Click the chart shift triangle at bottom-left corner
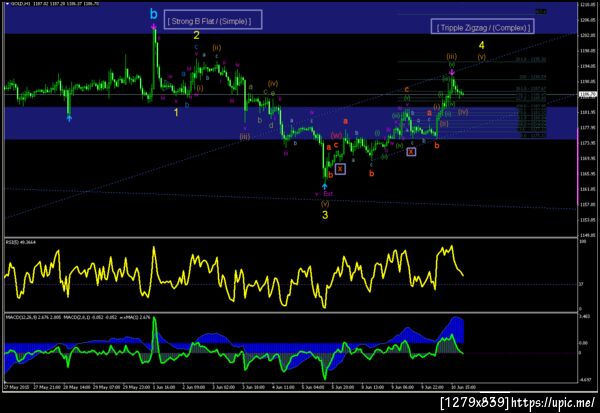The height and width of the screenshot is (413, 600). coord(5,382)
